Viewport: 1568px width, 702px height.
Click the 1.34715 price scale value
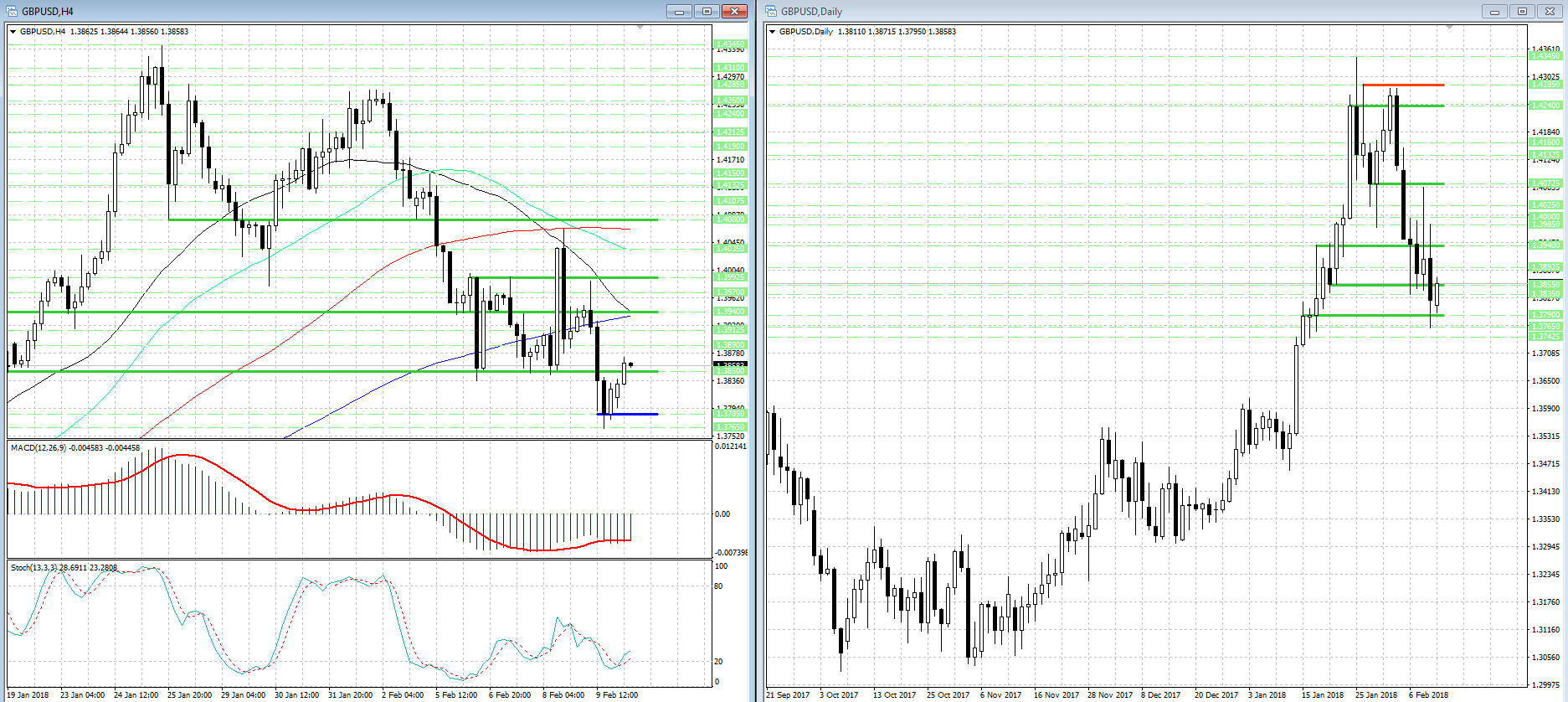(1546, 464)
